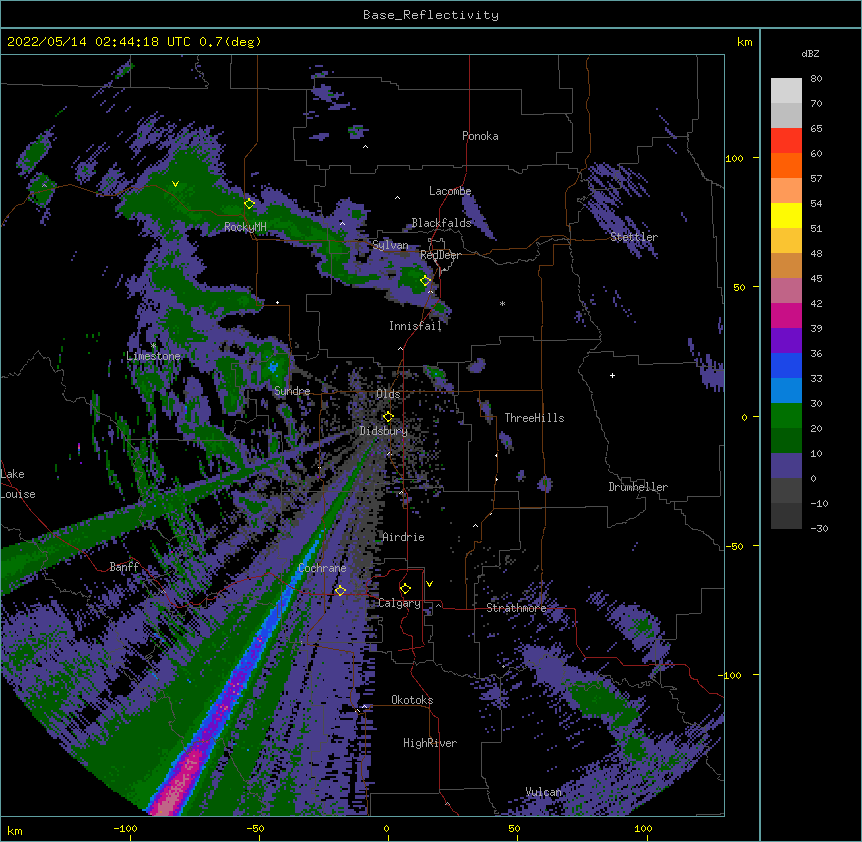Click the white plus marker north of Drumheller
The width and height of the screenshot is (862, 842).
612,375
